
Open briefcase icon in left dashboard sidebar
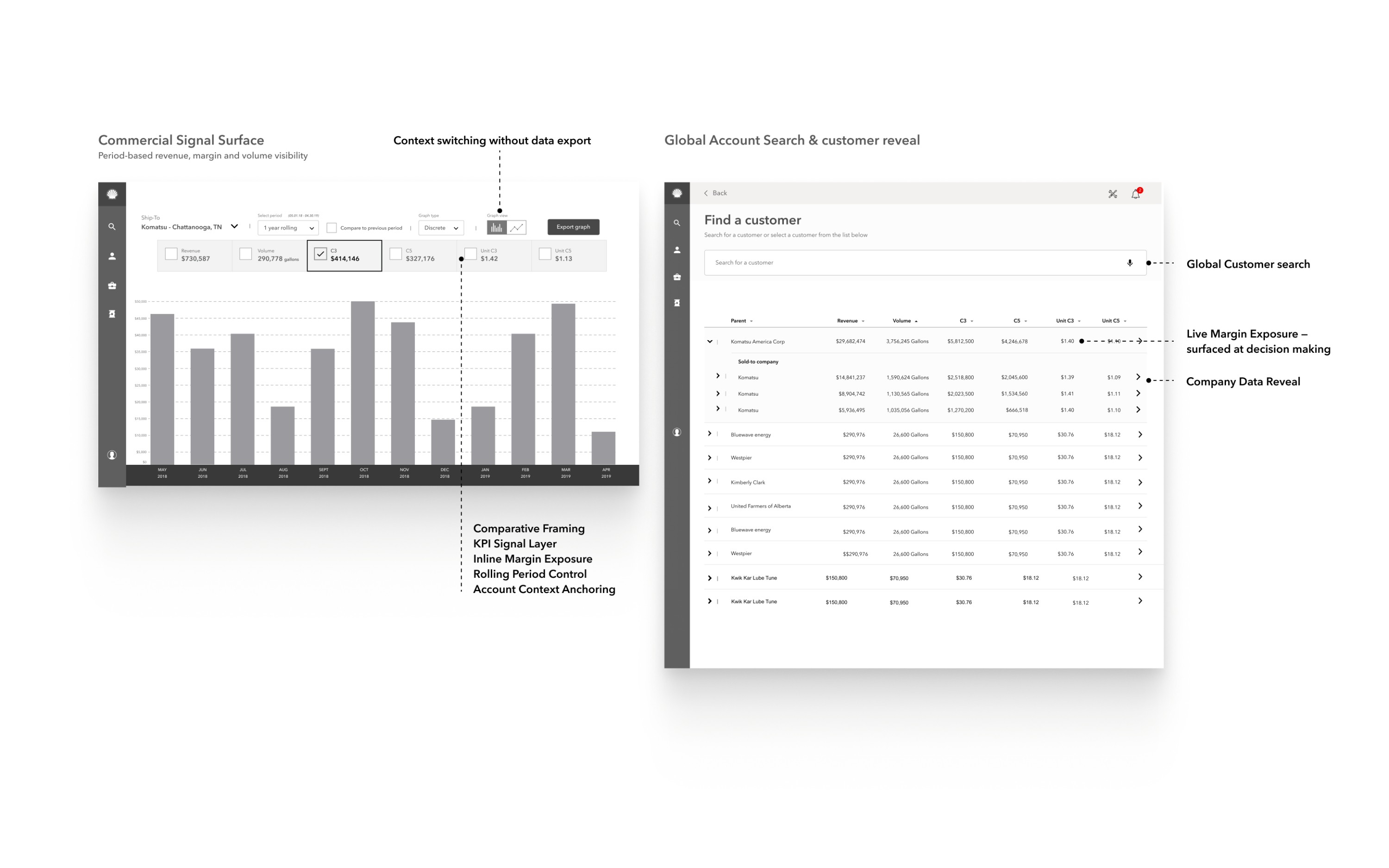[112, 285]
